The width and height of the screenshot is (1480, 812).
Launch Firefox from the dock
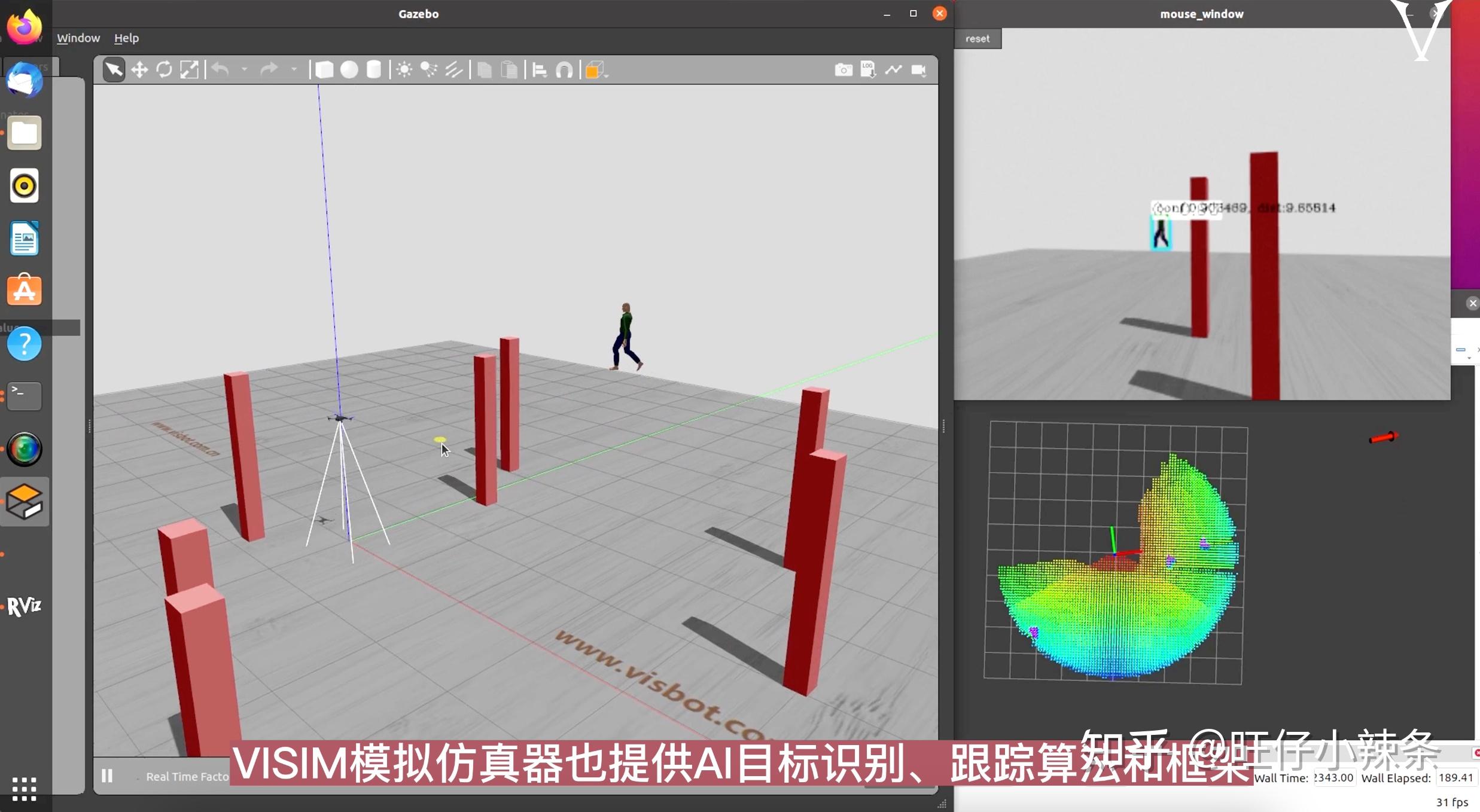[24, 27]
